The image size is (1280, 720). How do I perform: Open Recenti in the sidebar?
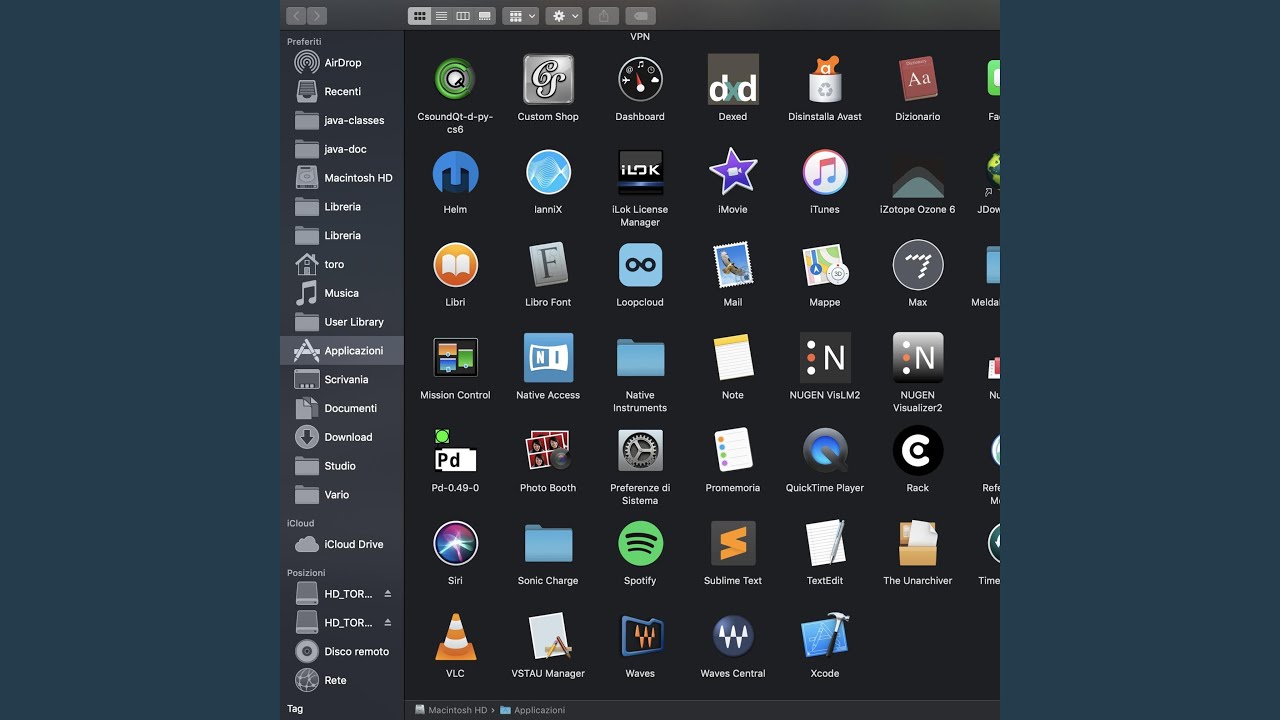[x=342, y=92]
